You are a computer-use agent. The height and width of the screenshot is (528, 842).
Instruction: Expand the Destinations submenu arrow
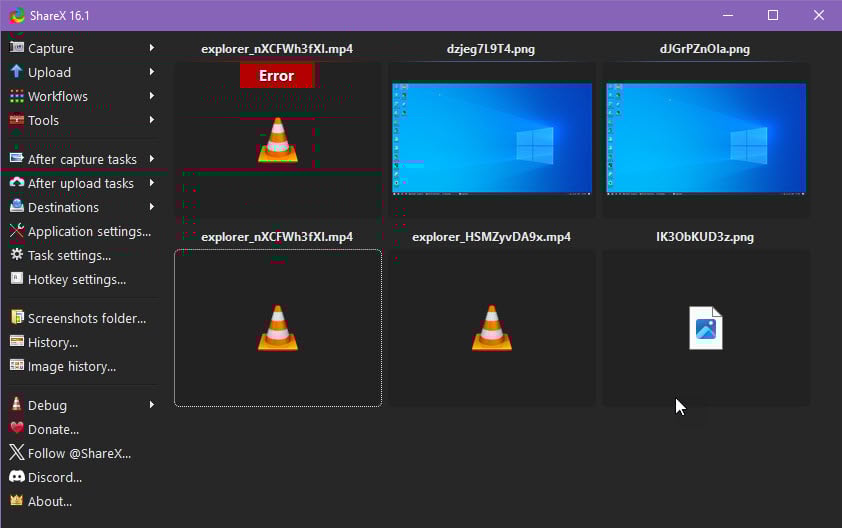click(152, 207)
